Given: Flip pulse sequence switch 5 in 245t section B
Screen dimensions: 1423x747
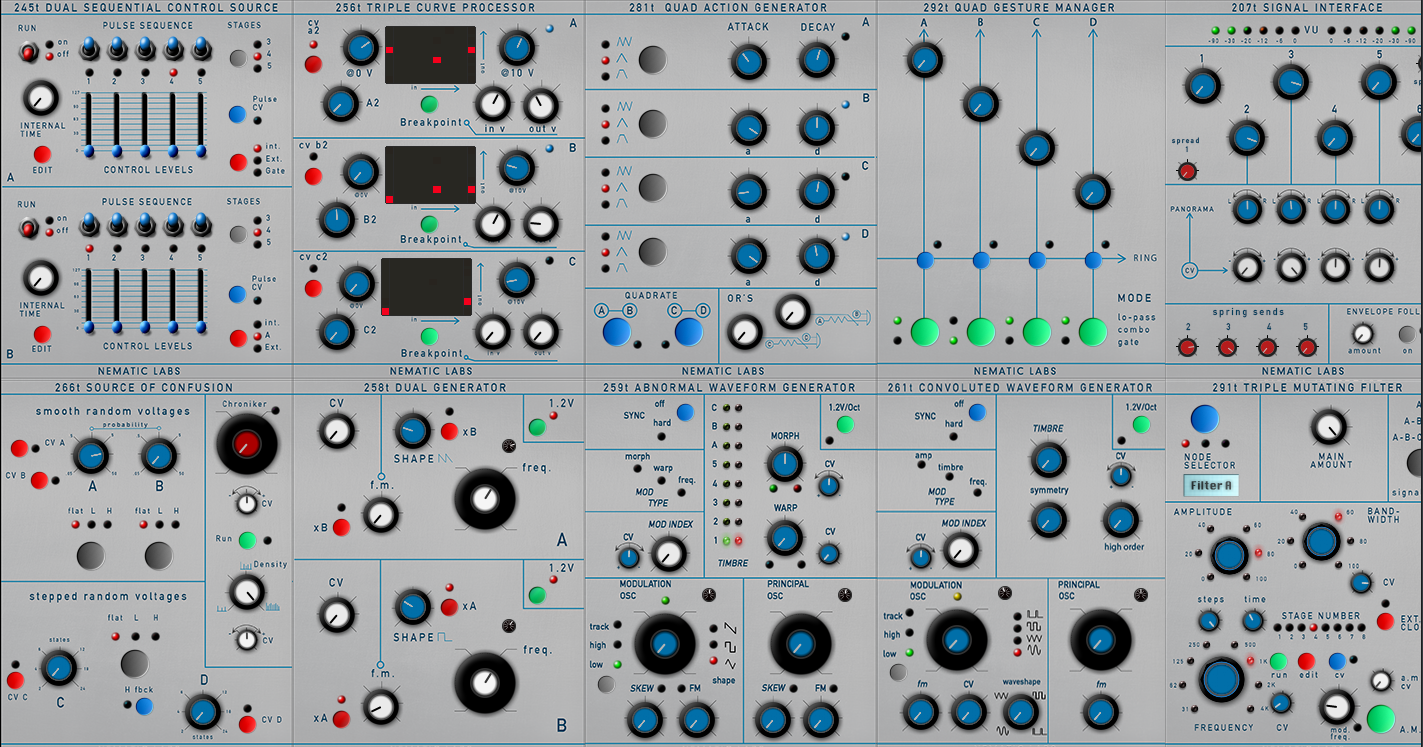Looking at the screenshot, I should click(x=201, y=225).
